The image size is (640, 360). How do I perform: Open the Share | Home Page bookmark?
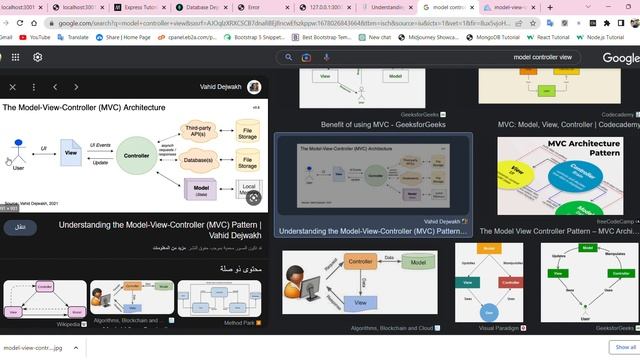123,37
